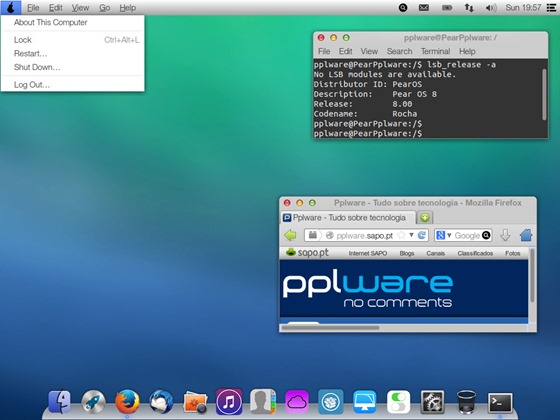The height and width of the screenshot is (420, 560).
Task: Open the Terminal window's File menu
Action: point(324,51)
